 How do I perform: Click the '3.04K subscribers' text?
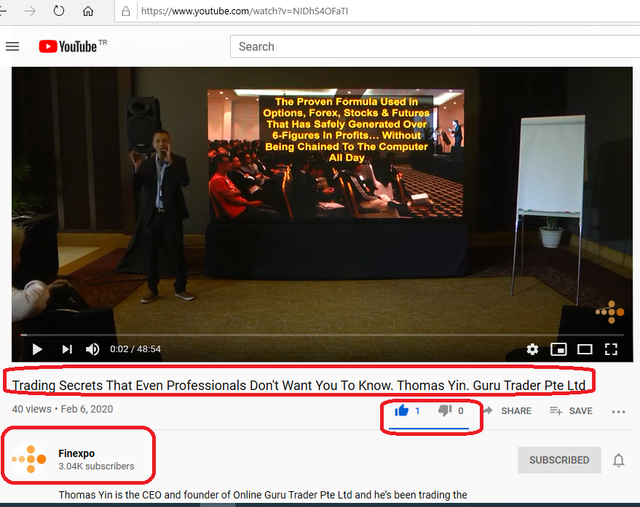pos(96,466)
